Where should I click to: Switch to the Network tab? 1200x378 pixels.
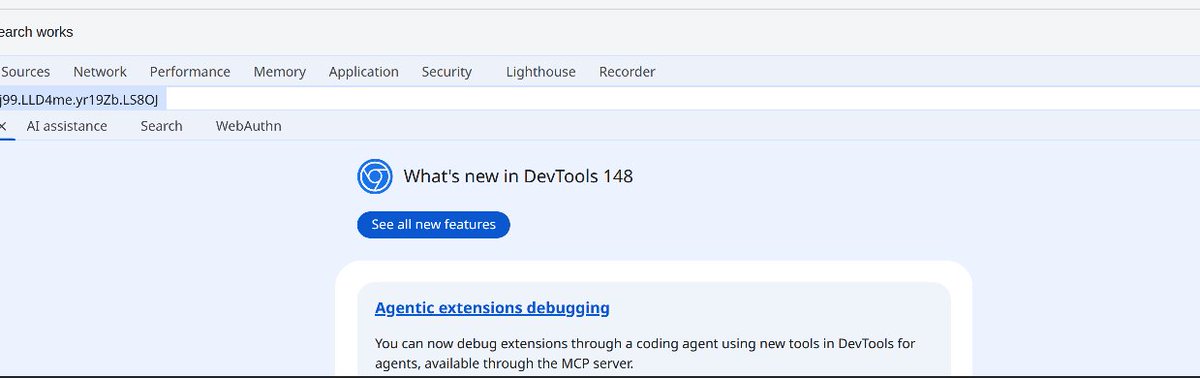click(100, 72)
